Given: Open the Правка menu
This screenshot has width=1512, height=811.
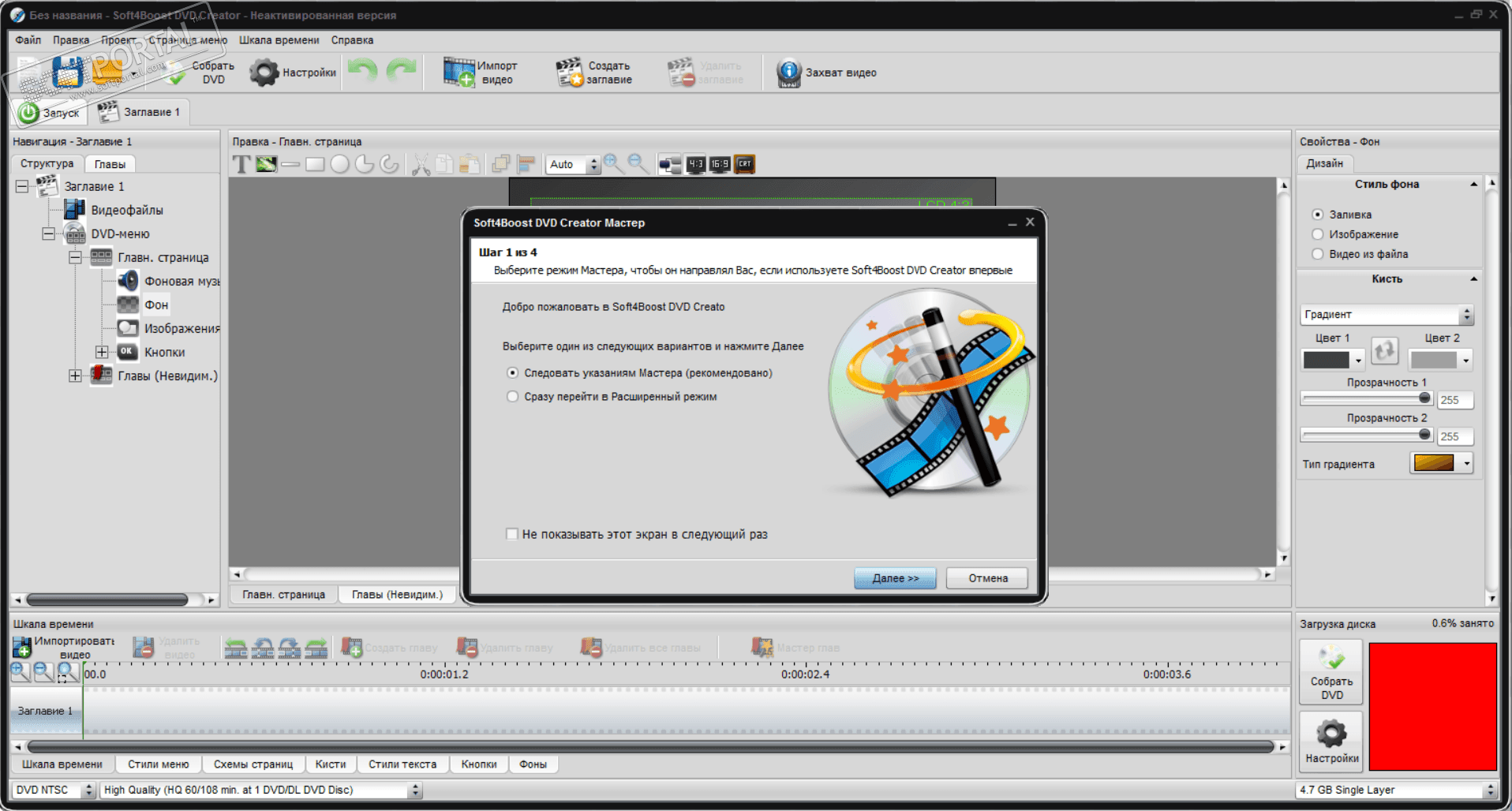Looking at the screenshot, I should [x=71, y=40].
